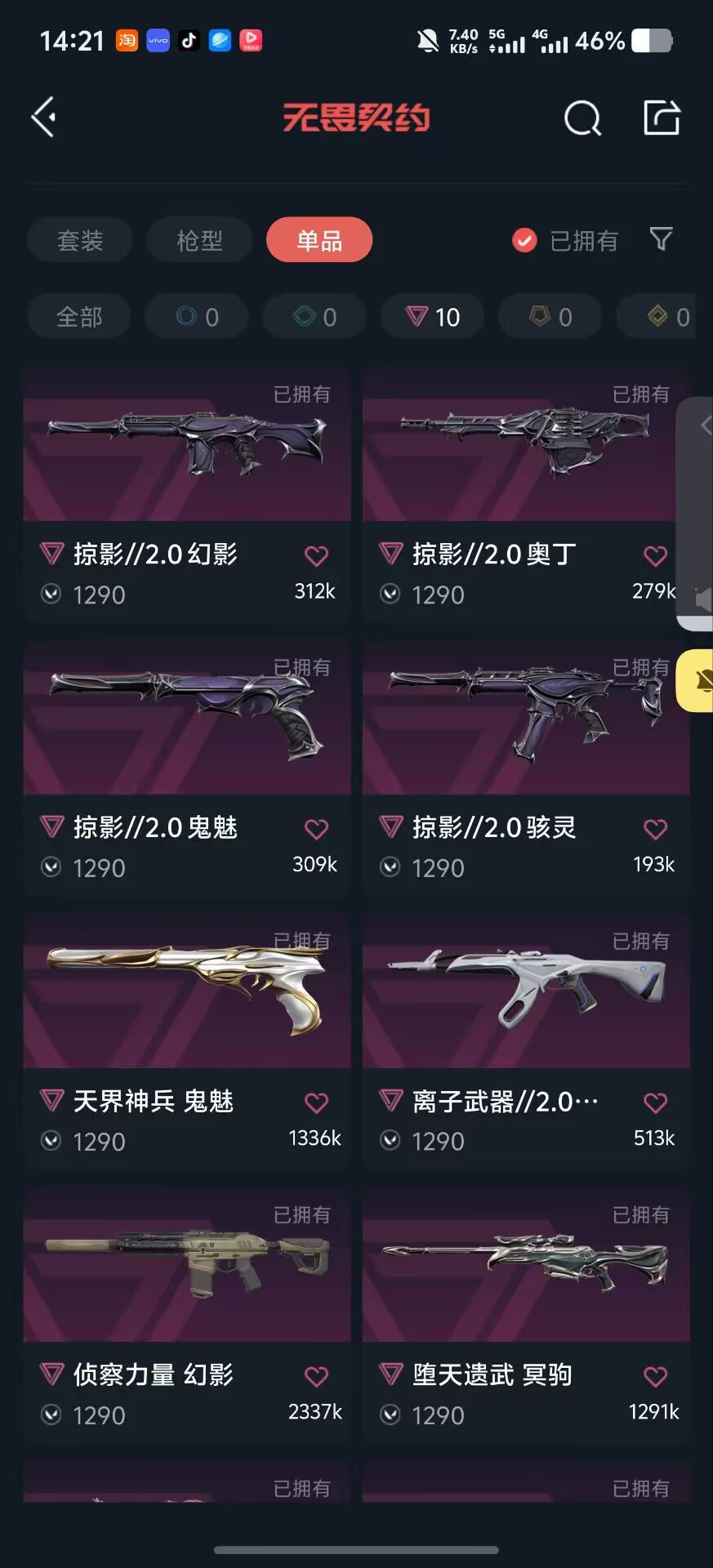Viewport: 713px width, 1568px height.
Task: Like the 天界神兵 鬼魅 heart icon
Action: [x=316, y=1102]
